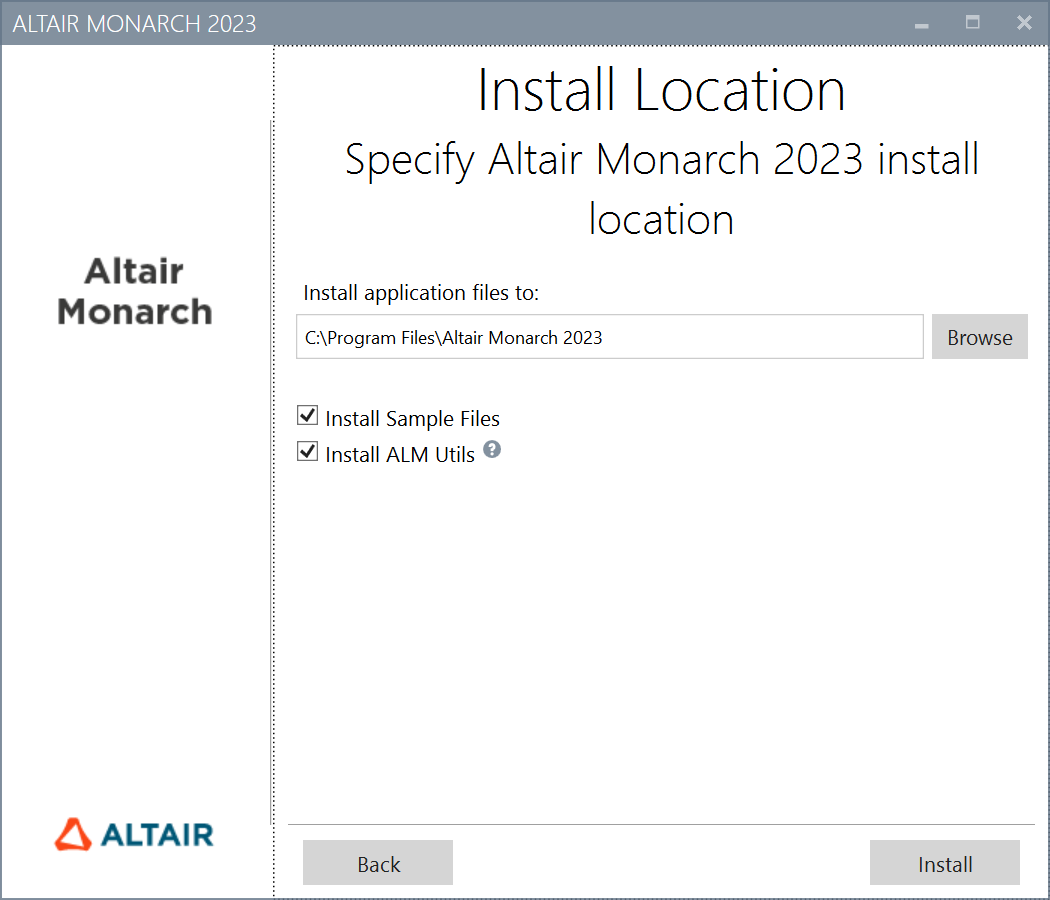The height and width of the screenshot is (900, 1050).
Task: Click the Install button
Action: [944, 863]
